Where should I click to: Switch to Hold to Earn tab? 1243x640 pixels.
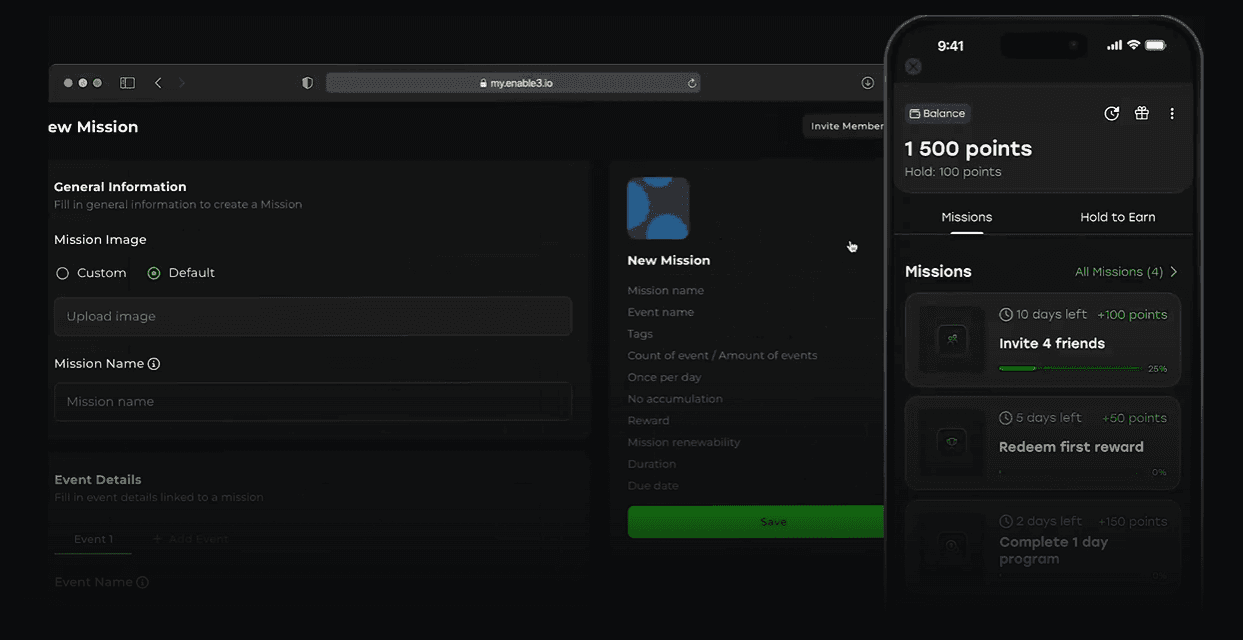(x=1118, y=217)
